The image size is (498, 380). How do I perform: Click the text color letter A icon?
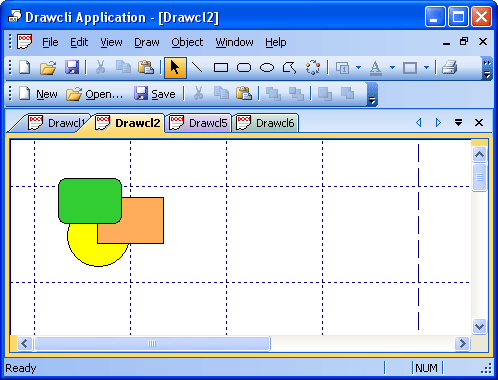[376, 68]
